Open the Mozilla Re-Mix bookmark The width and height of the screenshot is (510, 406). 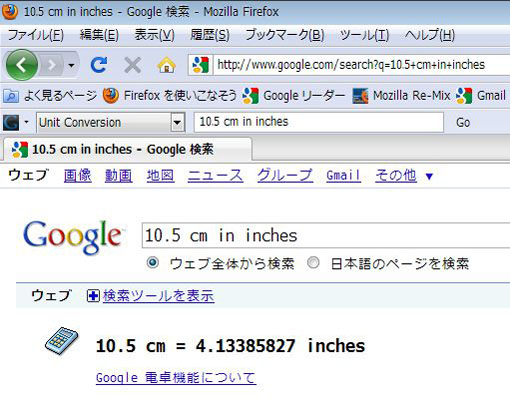402,96
